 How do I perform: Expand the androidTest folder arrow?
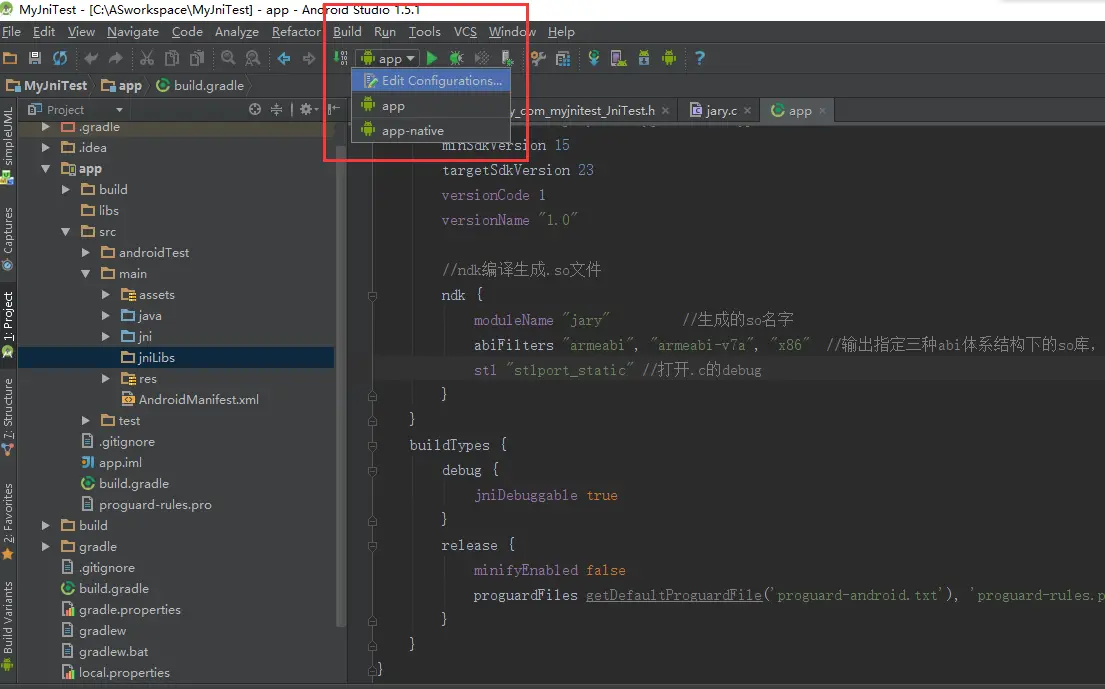point(85,252)
